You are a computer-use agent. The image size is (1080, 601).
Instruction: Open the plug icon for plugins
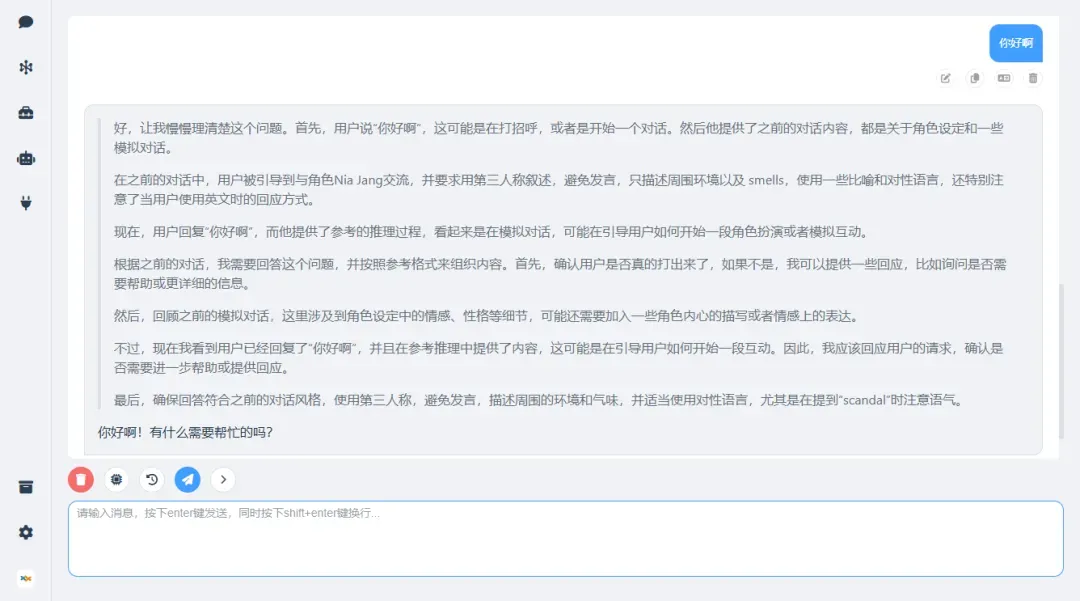click(26, 203)
